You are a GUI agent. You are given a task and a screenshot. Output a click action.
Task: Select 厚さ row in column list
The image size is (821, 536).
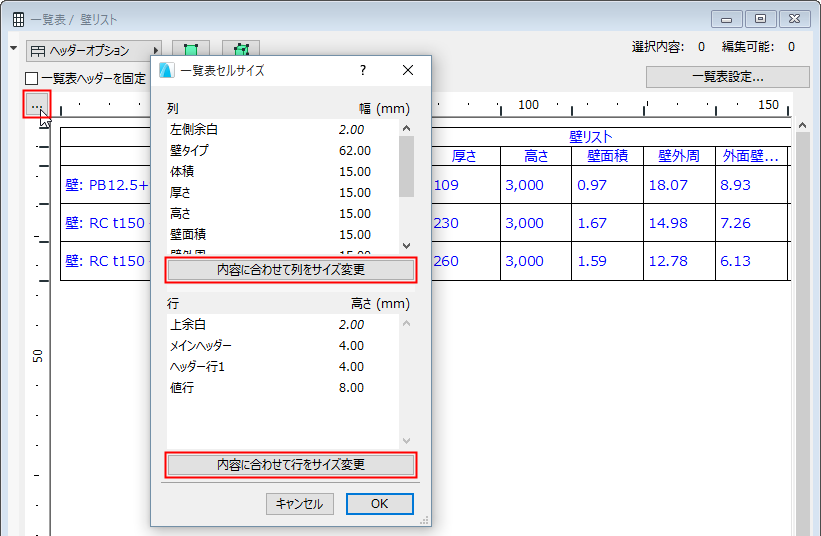point(283,193)
